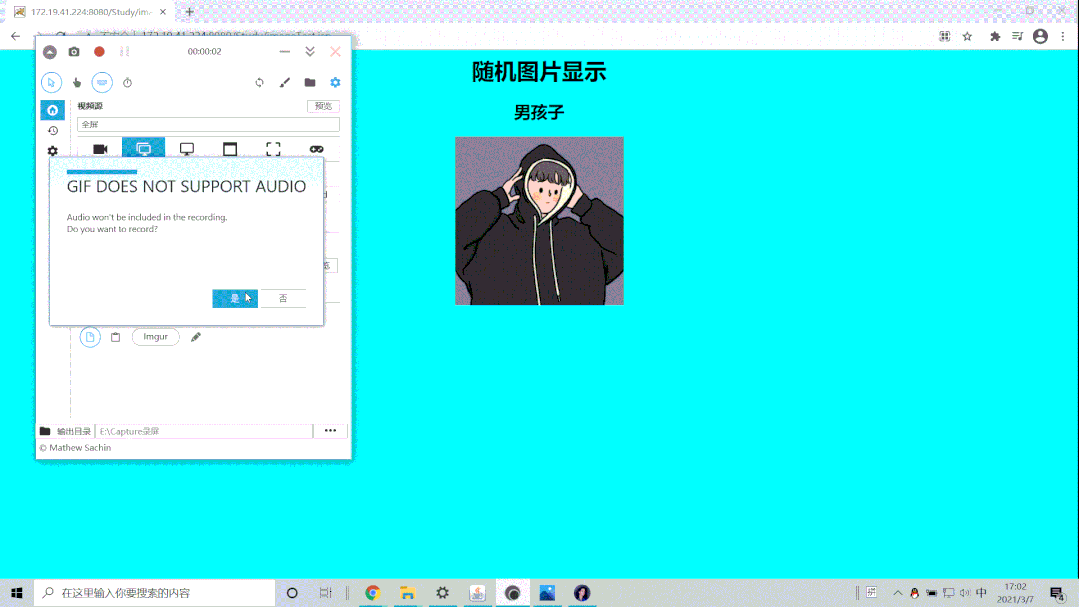Select webcam-only video source
The image size is (1079, 607).
point(100,149)
